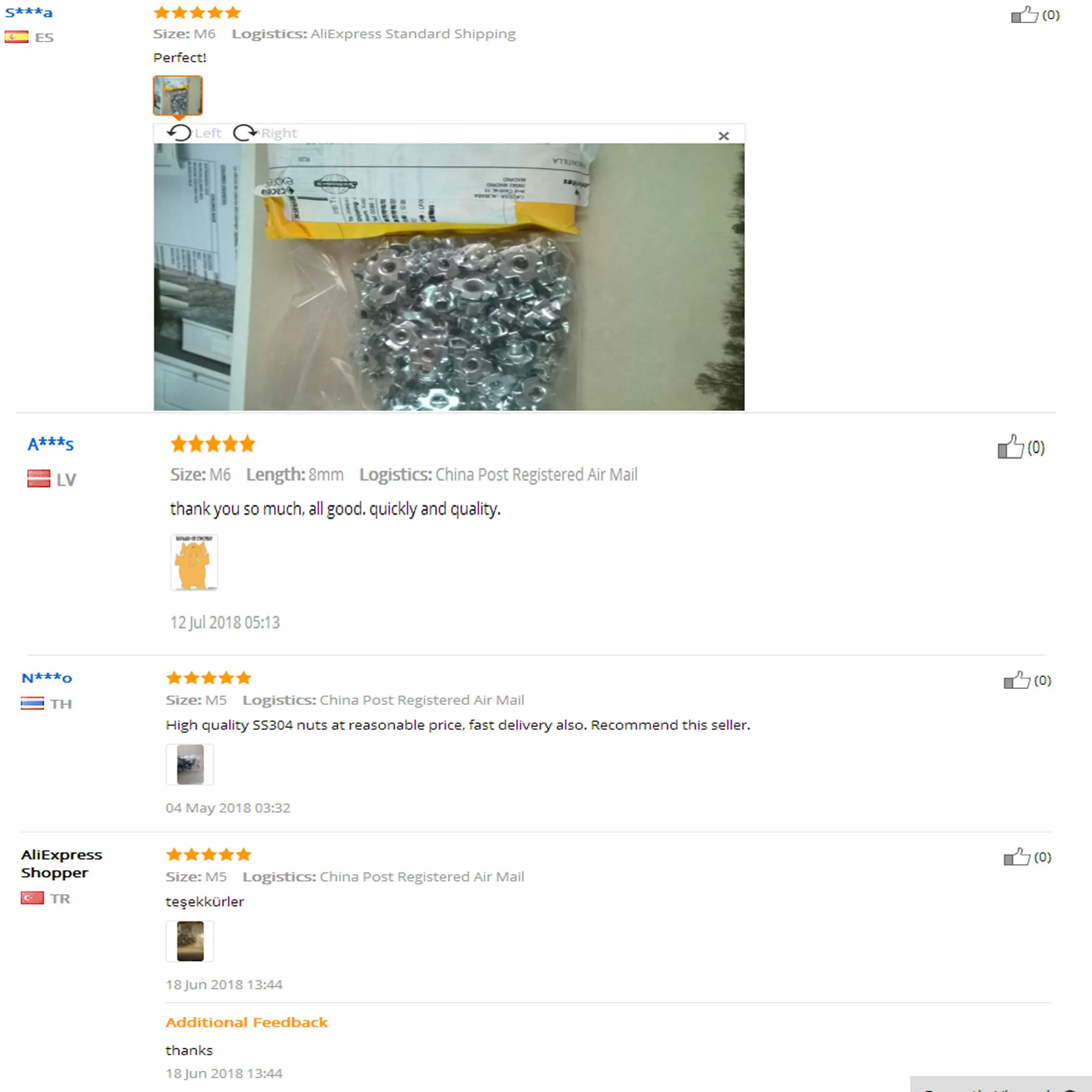1092x1092 pixels.
Task: Open the photo thumbnail in N***o's review
Action: [x=190, y=764]
